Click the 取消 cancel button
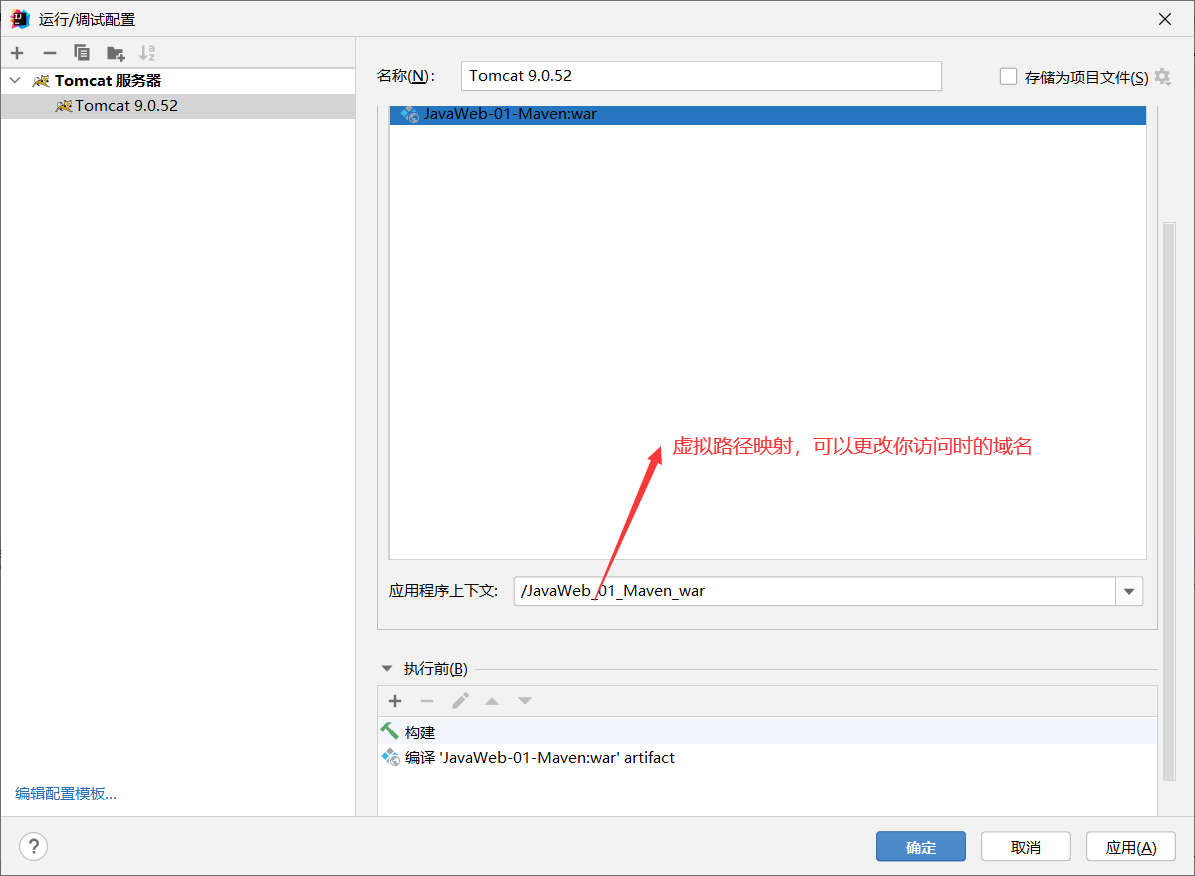Viewport: 1195px width, 876px height. (1026, 846)
